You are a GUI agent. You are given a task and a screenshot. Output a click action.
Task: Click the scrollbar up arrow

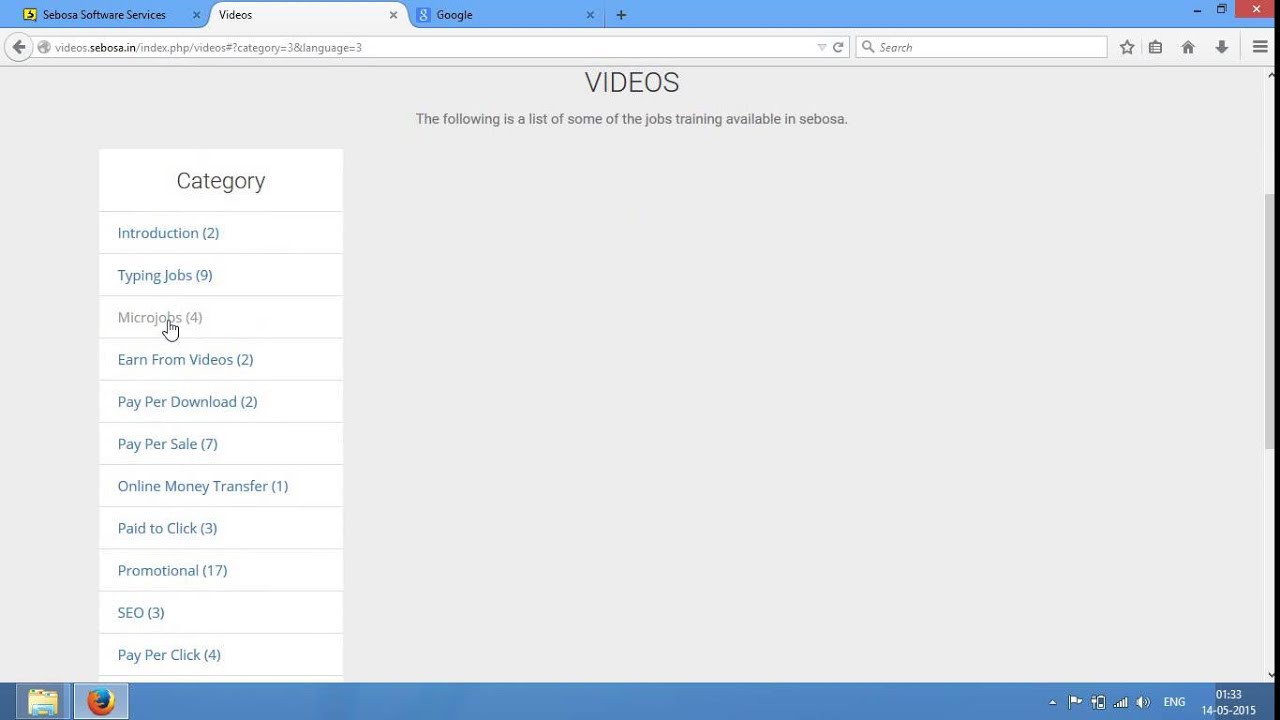1271,74
